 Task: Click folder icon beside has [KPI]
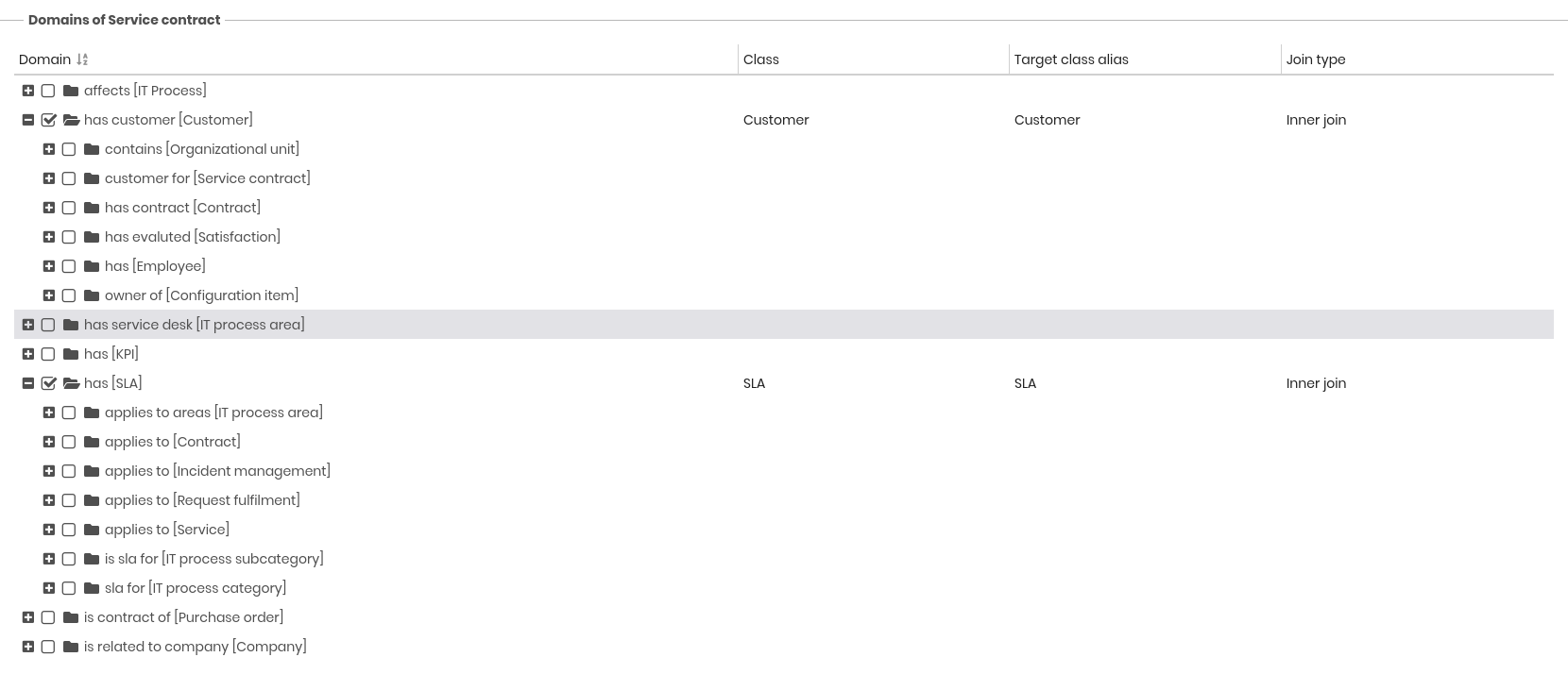[x=71, y=354]
